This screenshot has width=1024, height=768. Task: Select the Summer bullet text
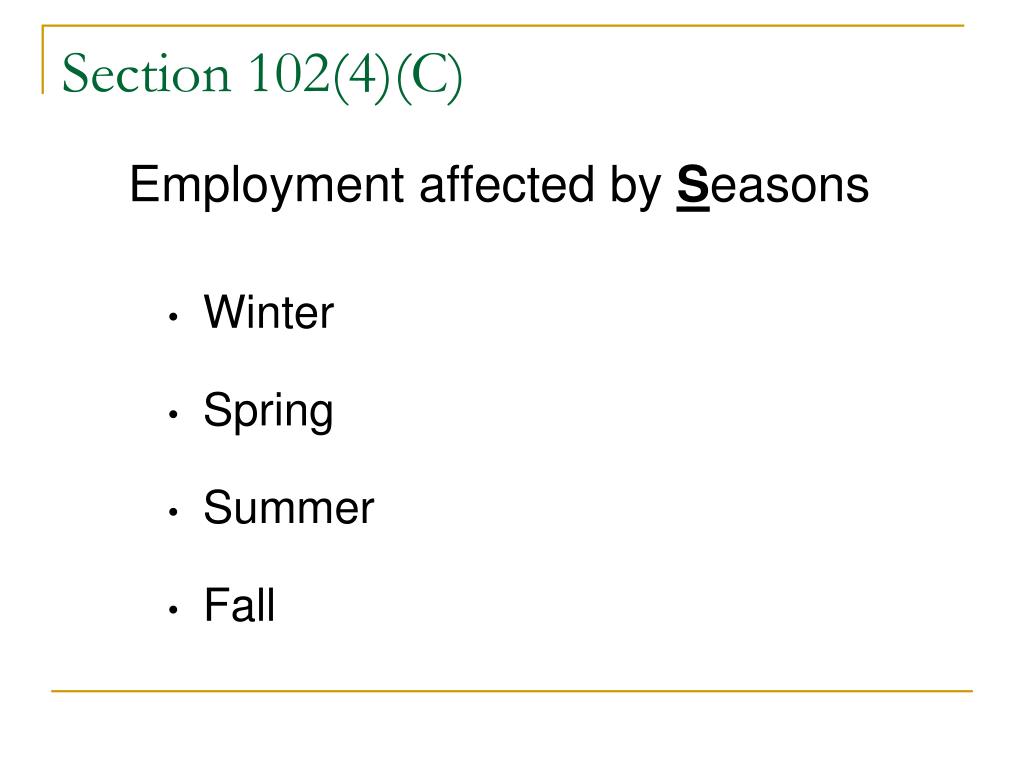coord(289,507)
